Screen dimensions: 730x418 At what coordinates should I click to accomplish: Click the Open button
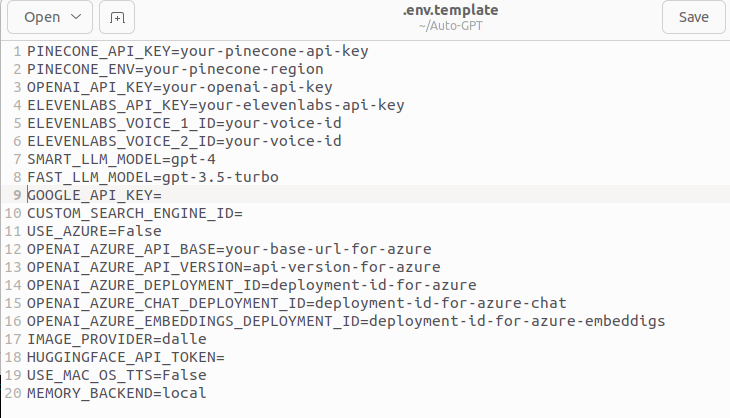(x=42, y=17)
